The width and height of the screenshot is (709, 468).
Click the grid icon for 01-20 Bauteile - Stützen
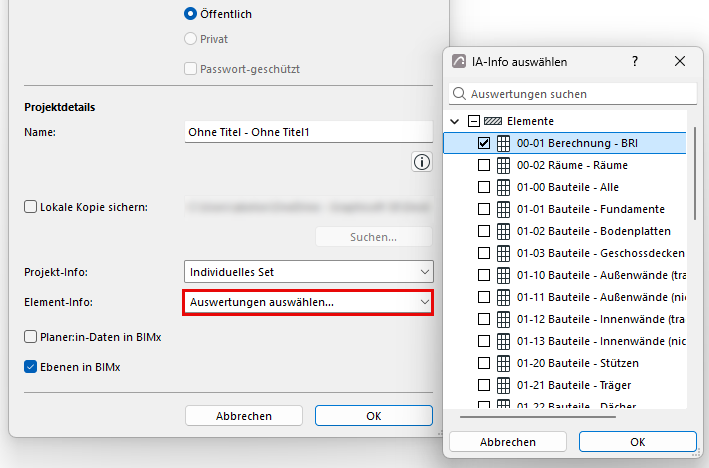(503, 363)
